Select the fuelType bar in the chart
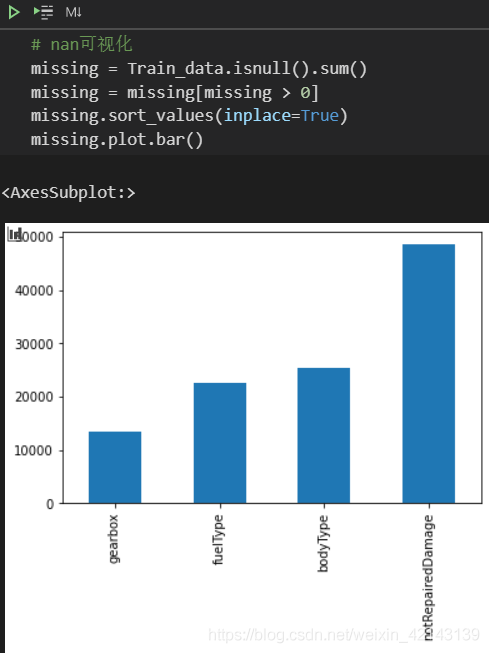This screenshot has height=653, width=489. pos(220,443)
